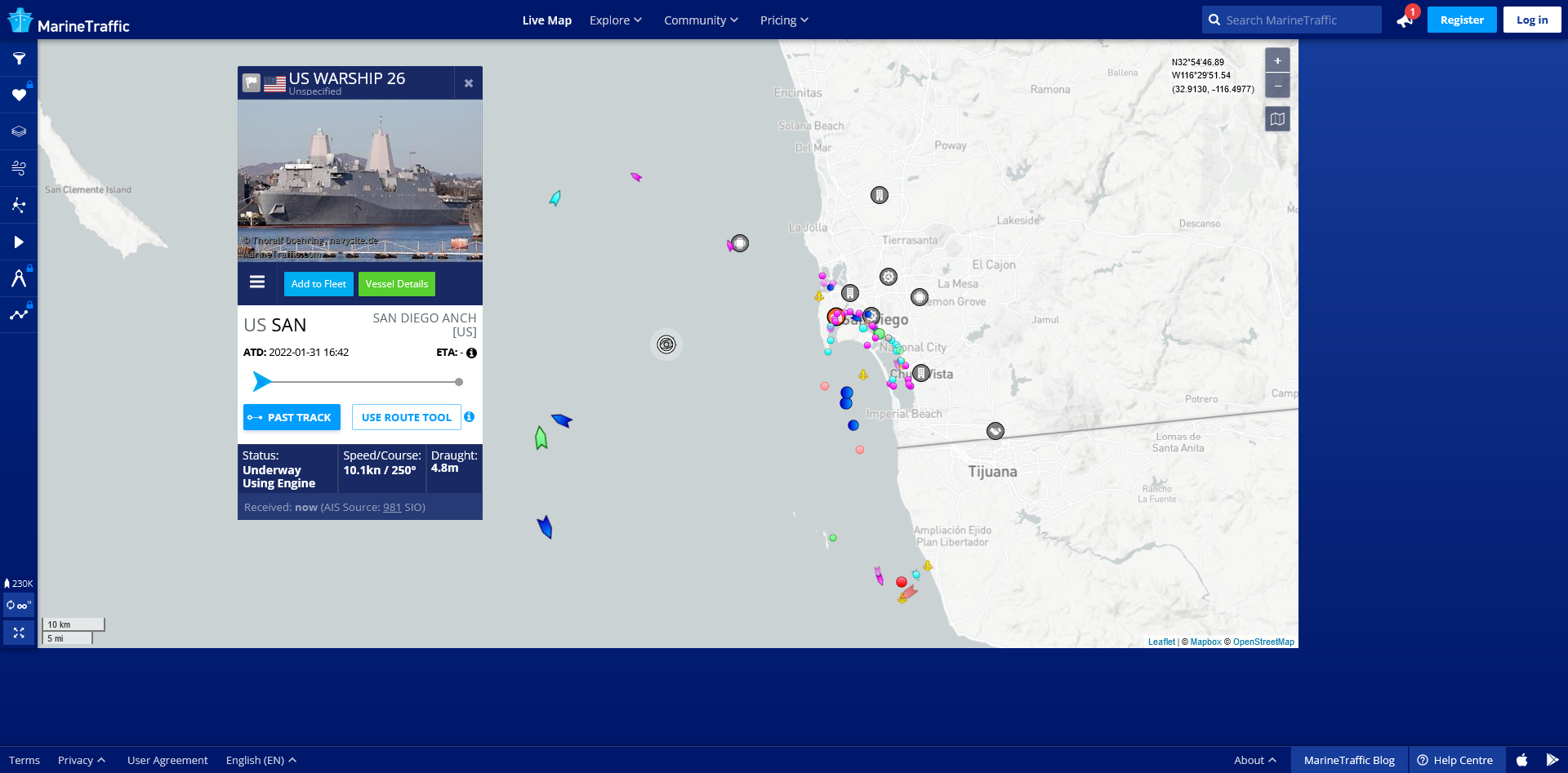Screen dimensions: 1568x773
Task: Toggle vessel names display infinity icon
Action: coord(19,606)
